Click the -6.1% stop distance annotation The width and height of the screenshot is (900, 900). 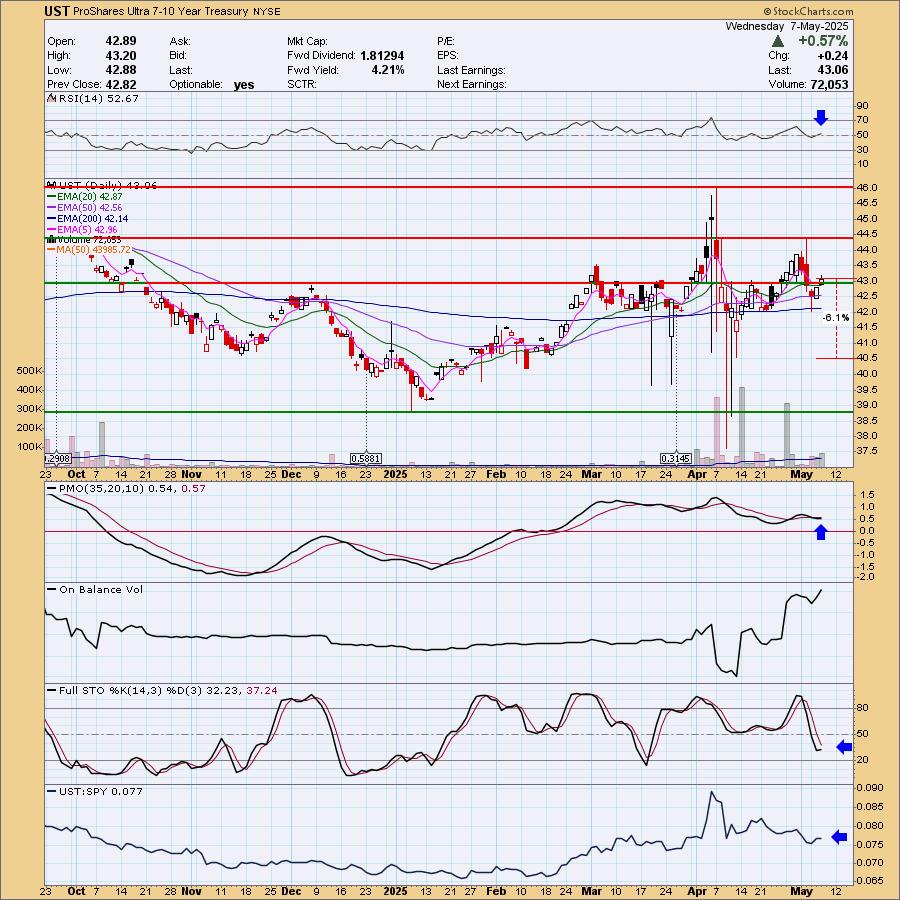[x=836, y=317]
